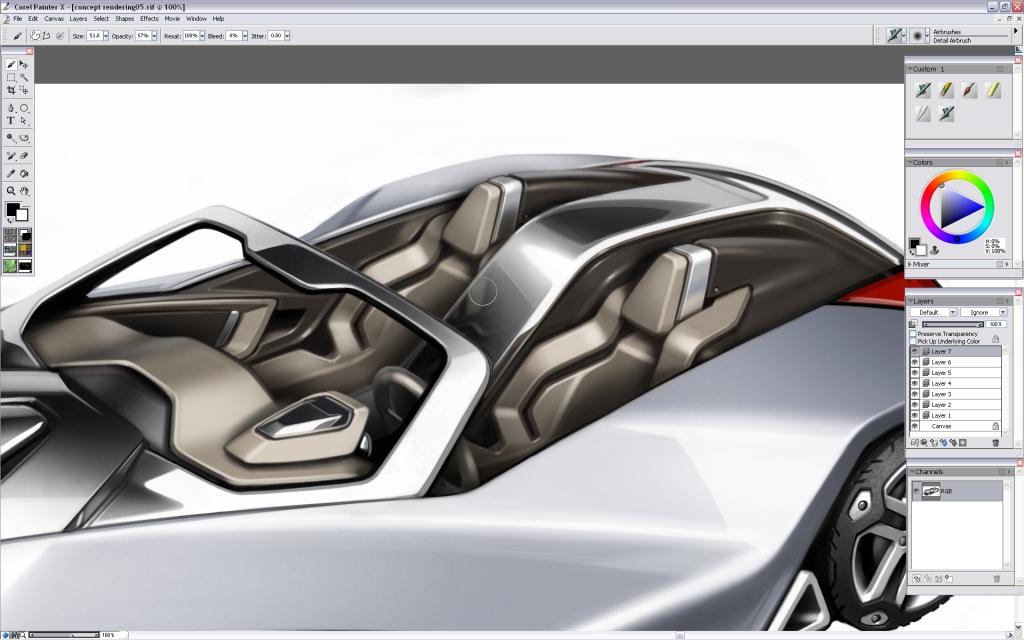Viewport: 1024px width, 640px height.
Task: Check Pick Up Underlying Color
Action: tap(913, 342)
